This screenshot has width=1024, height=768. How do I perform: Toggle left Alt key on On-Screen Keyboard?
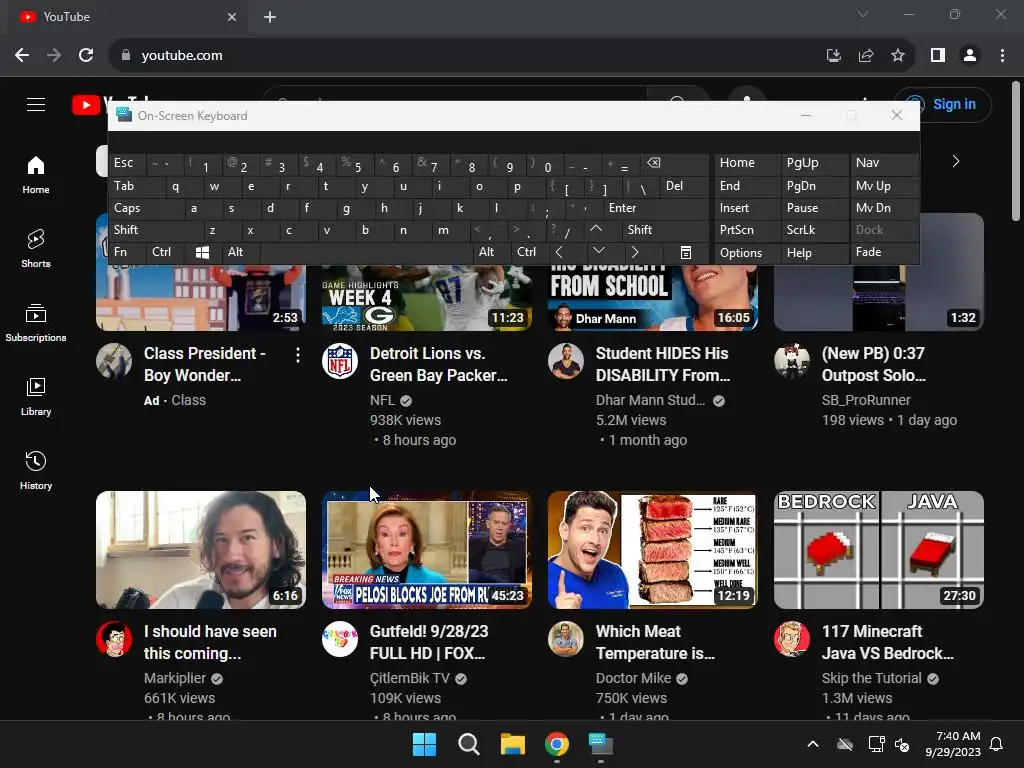point(242,253)
